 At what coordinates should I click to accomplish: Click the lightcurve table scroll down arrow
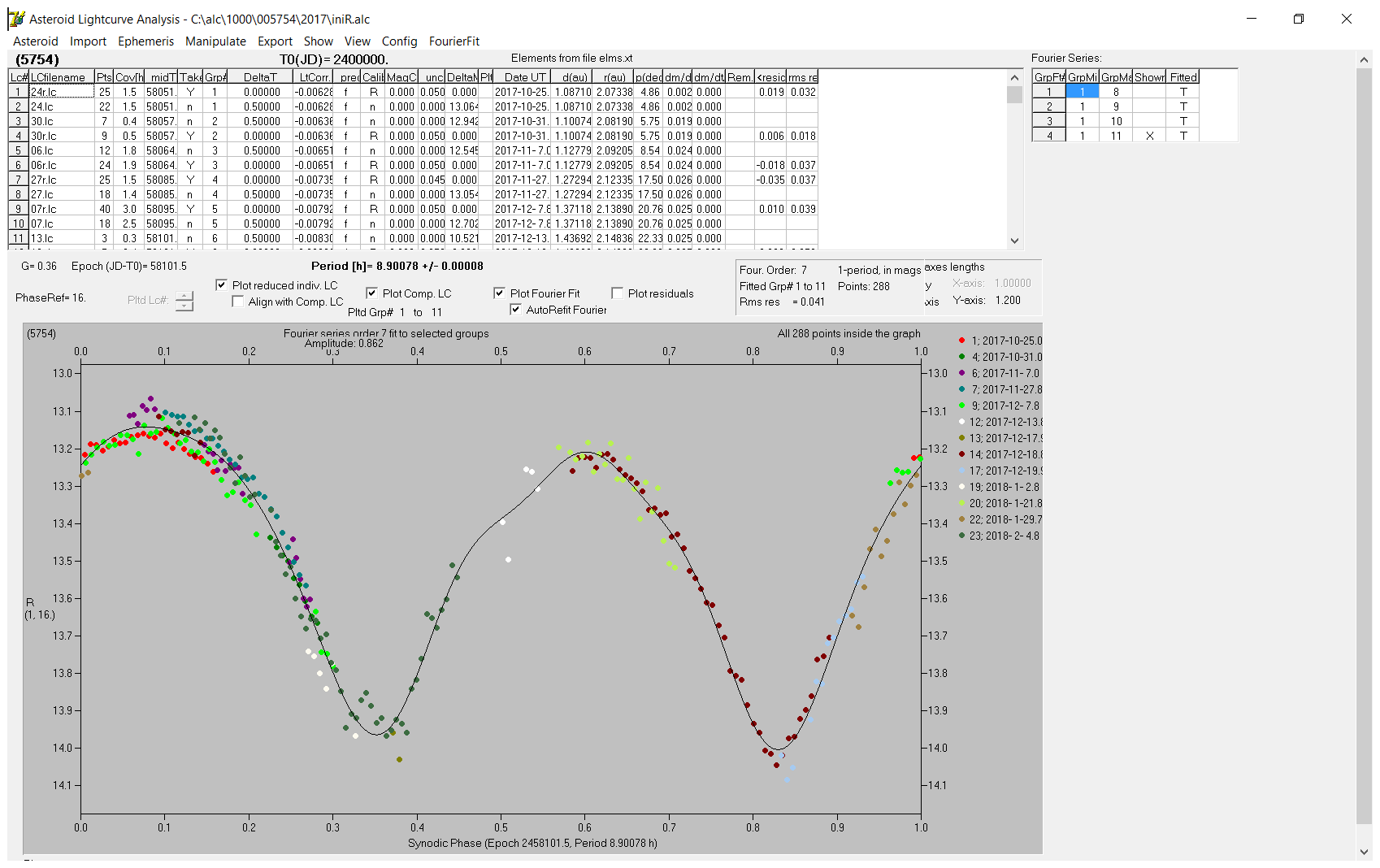[x=1014, y=241]
